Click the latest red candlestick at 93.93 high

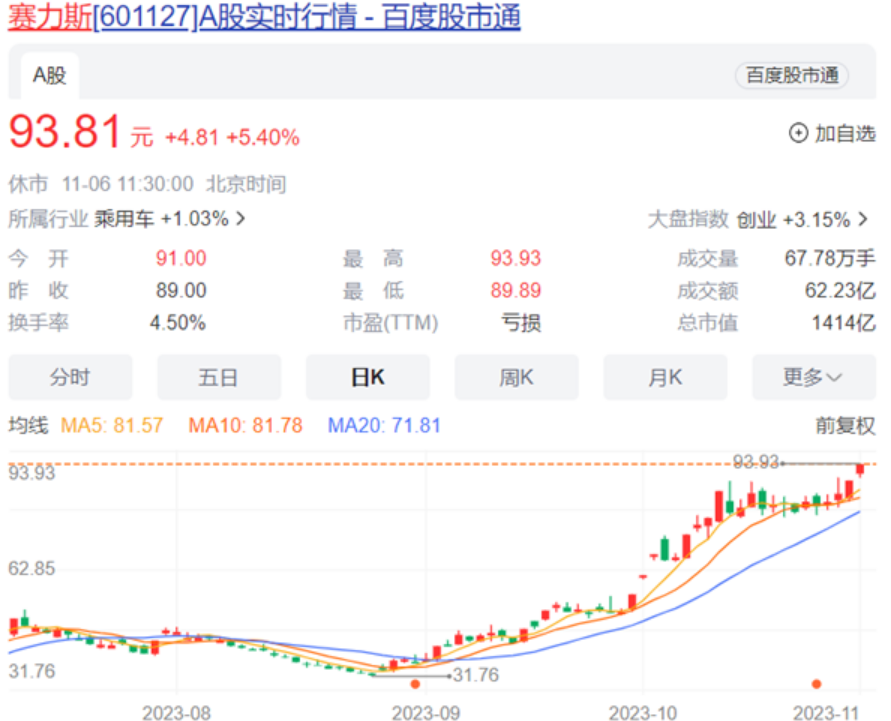(x=860, y=470)
